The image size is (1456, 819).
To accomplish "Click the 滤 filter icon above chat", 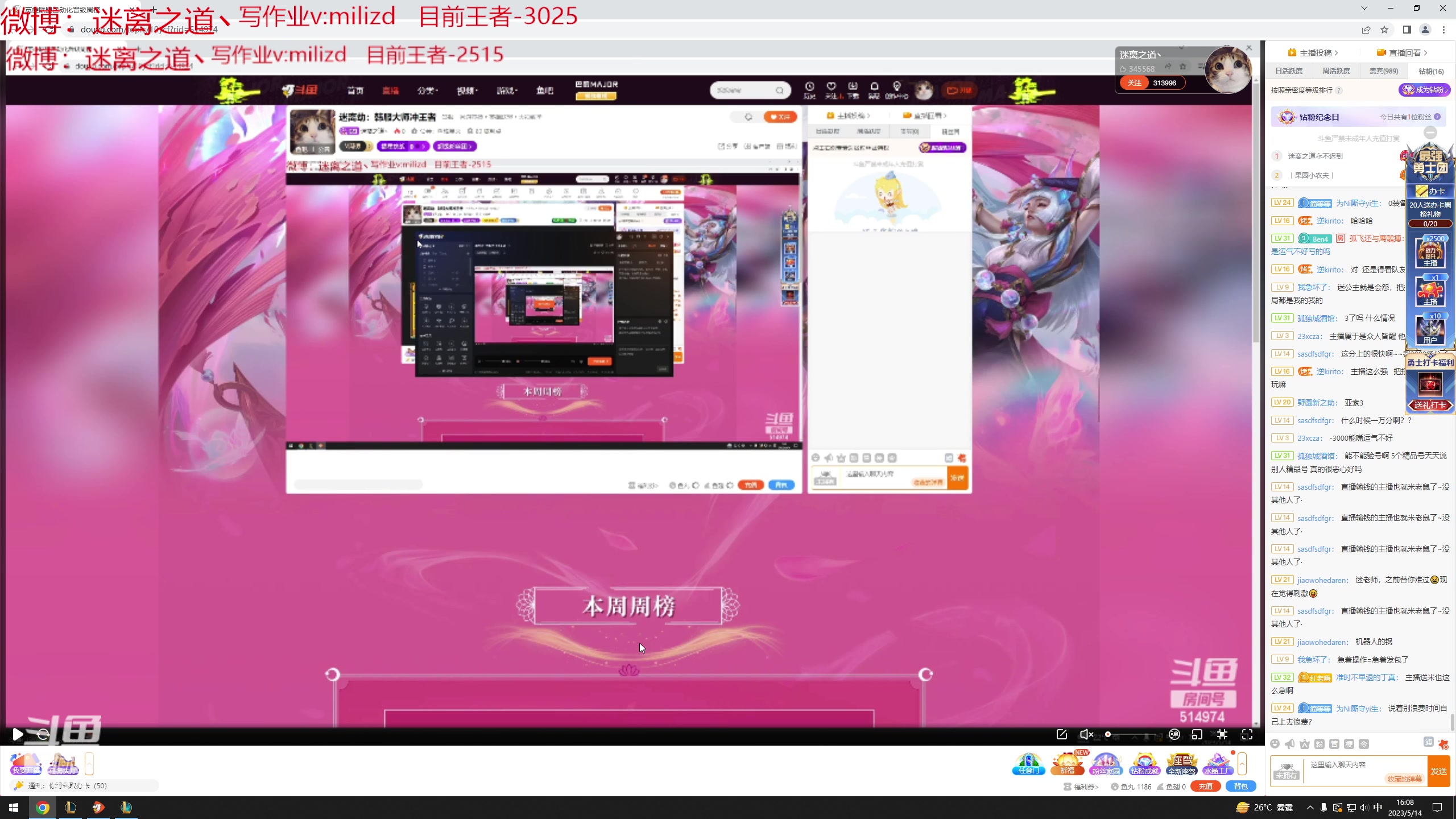I will pyautogui.click(x=1428, y=742).
